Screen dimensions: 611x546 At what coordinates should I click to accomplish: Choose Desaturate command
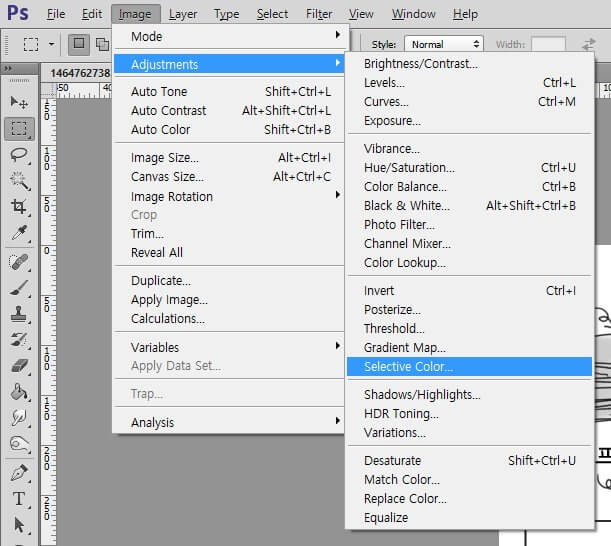click(469, 460)
